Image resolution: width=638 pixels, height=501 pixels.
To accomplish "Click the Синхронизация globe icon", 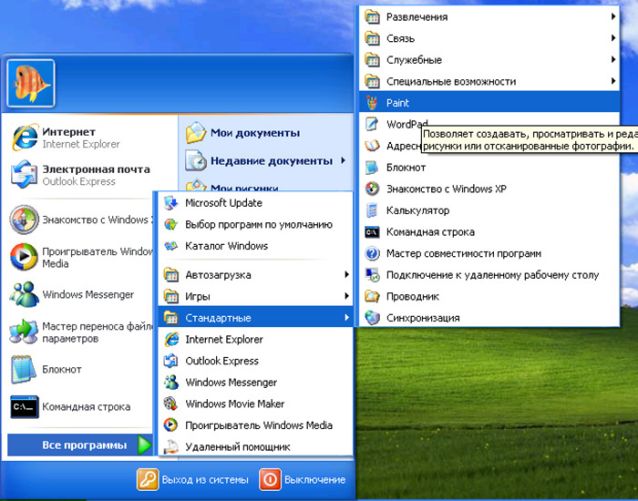I will click(371, 318).
